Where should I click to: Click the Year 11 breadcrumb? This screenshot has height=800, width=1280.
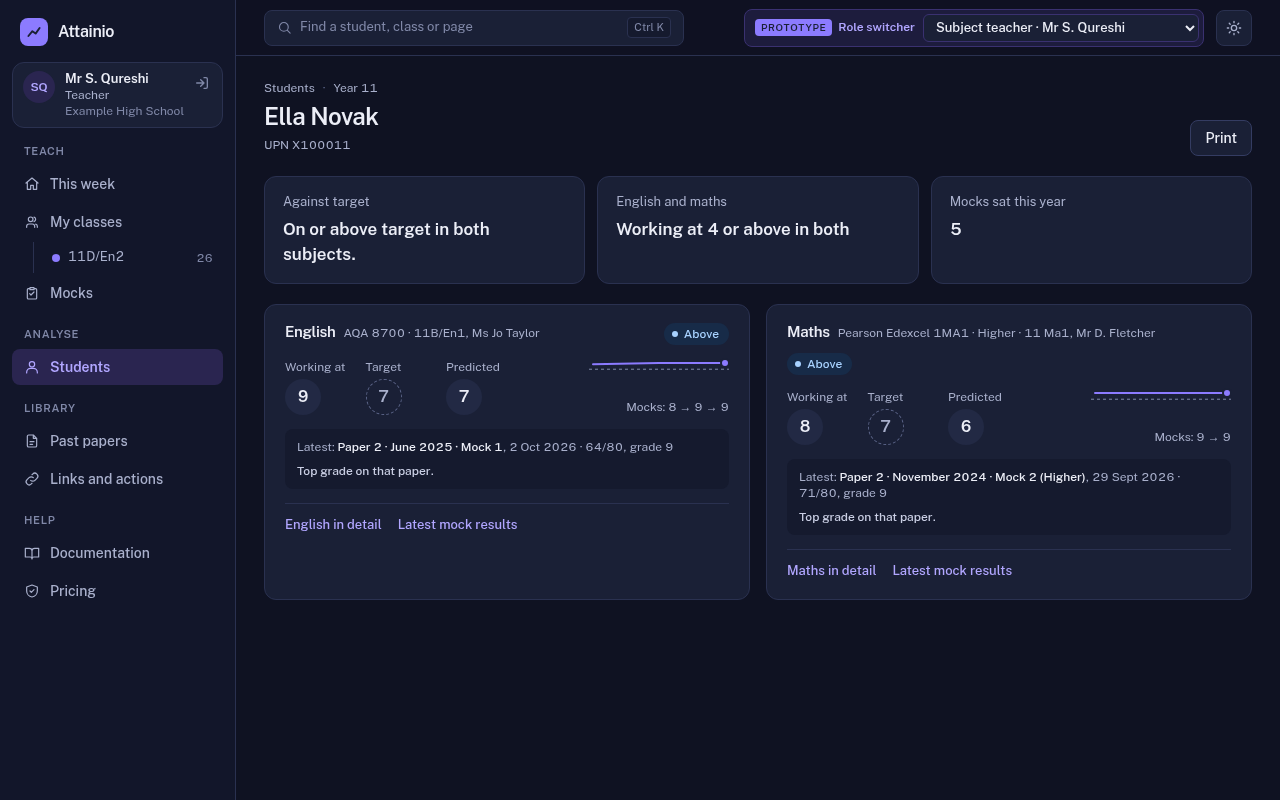pos(355,88)
